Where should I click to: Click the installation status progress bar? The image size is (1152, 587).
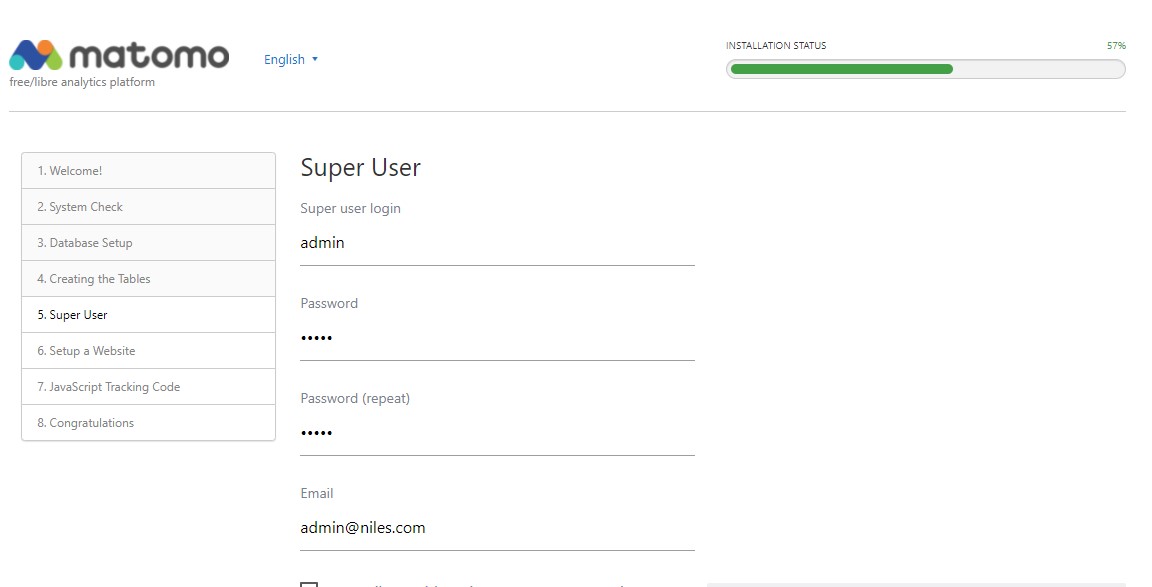click(925, 69)
